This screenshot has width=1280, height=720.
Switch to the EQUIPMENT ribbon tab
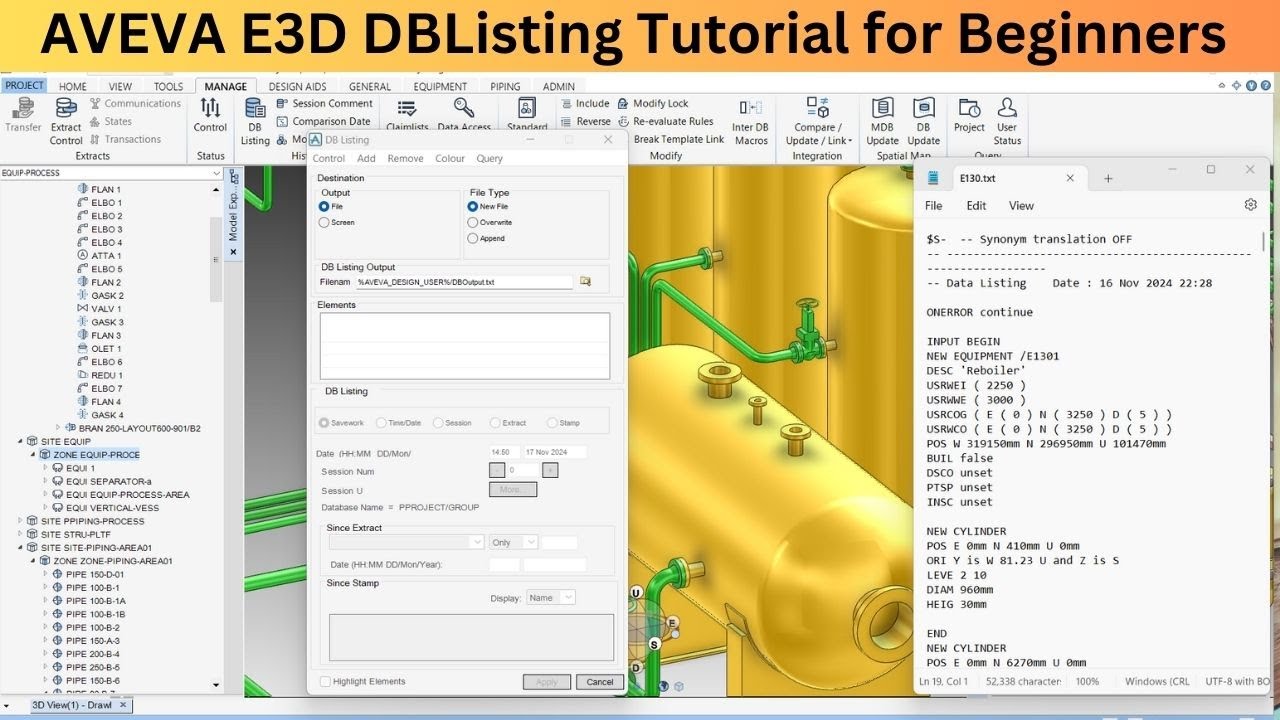pyautogui.click(x=440, y=86)
